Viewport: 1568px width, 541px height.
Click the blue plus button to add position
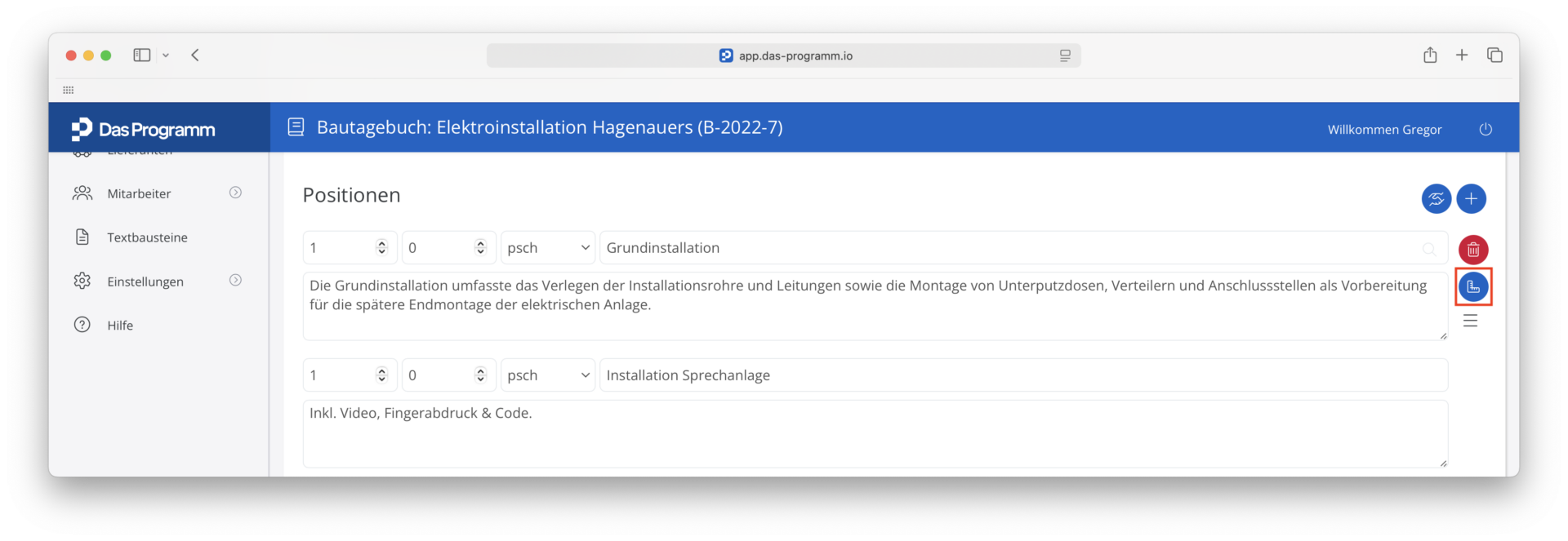click(1471, 198)
